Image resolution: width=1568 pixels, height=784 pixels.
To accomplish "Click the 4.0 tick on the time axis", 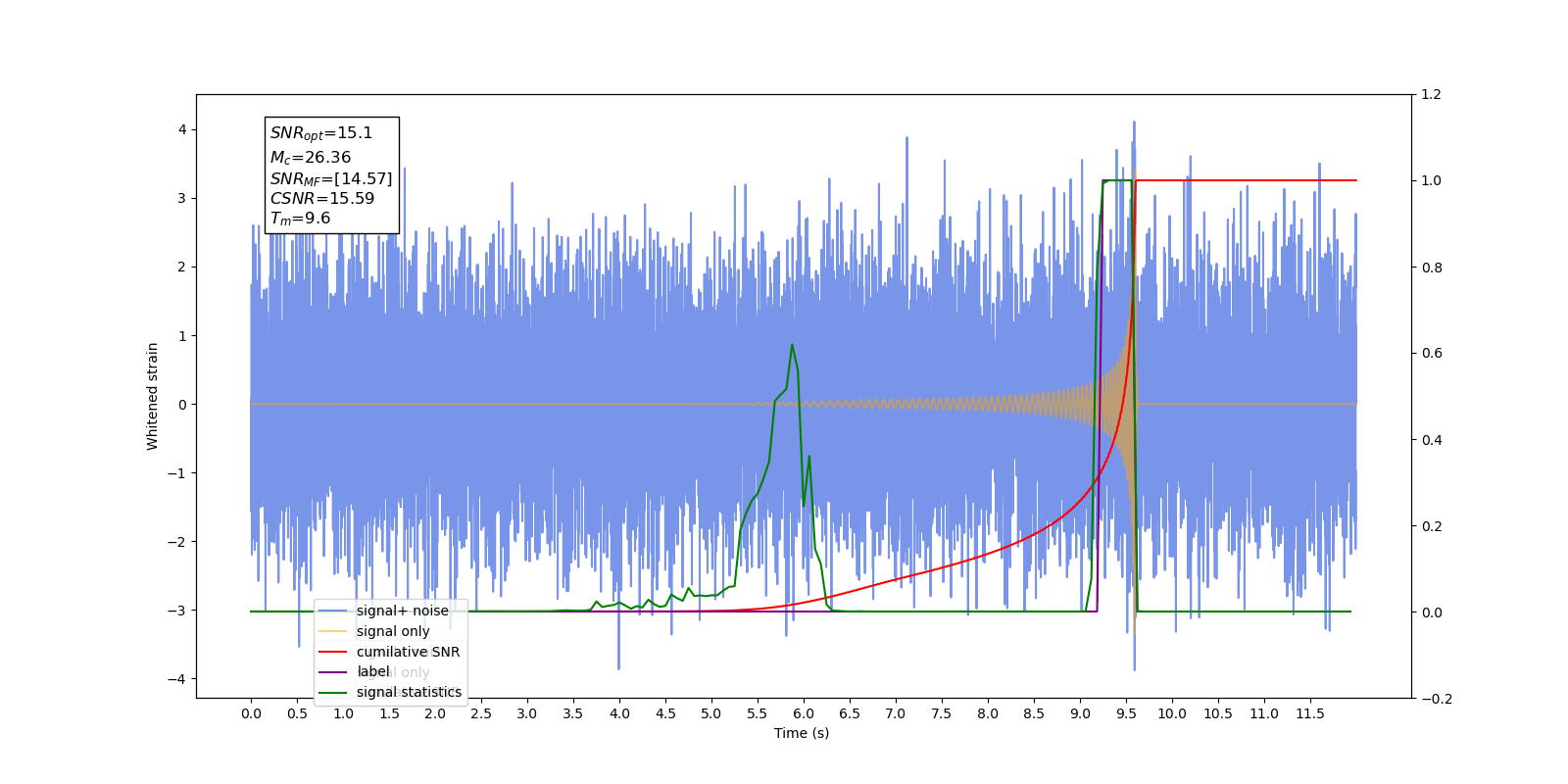I will click(x=619, y=713).
